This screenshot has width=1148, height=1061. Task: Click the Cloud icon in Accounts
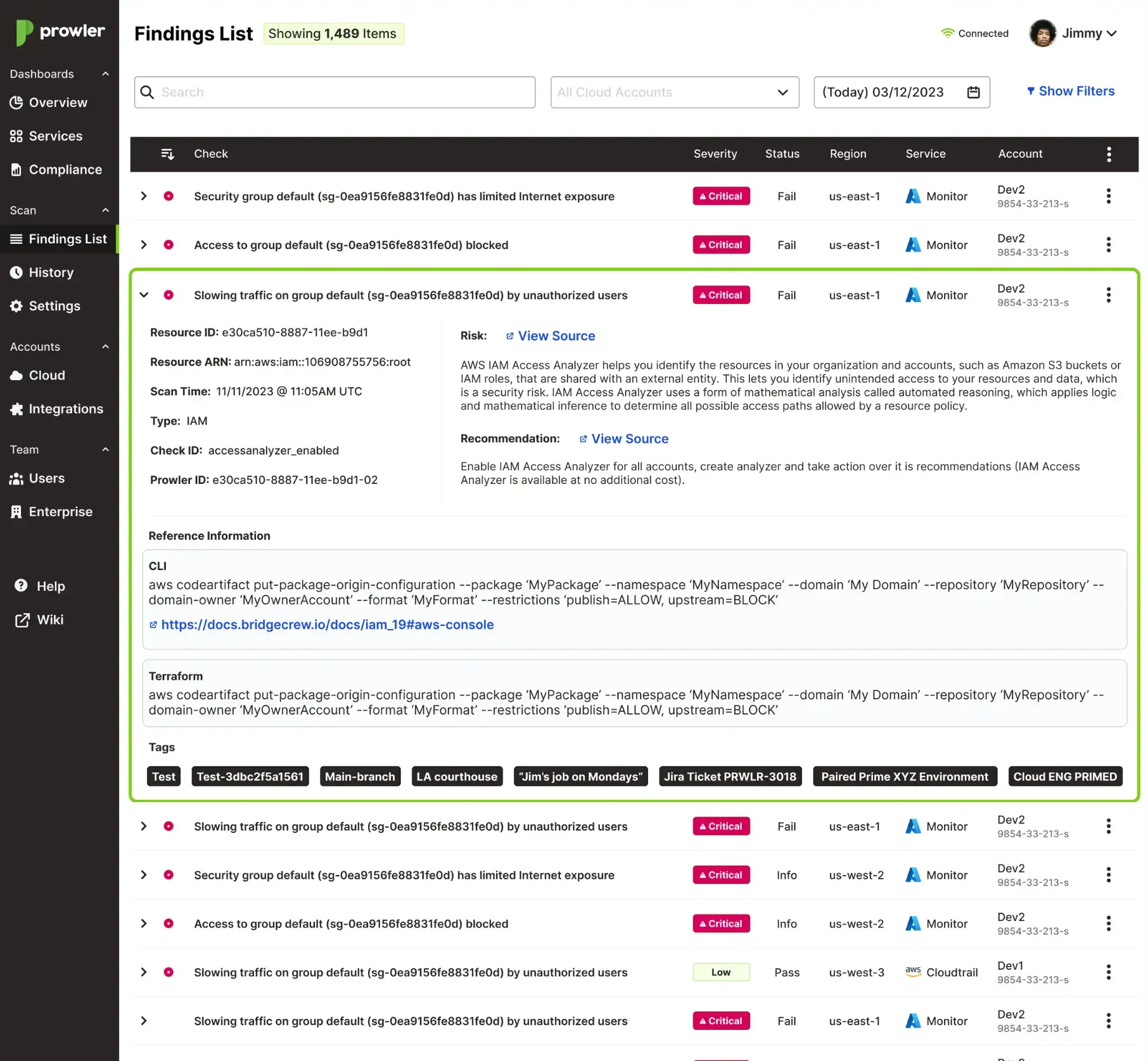16,376
